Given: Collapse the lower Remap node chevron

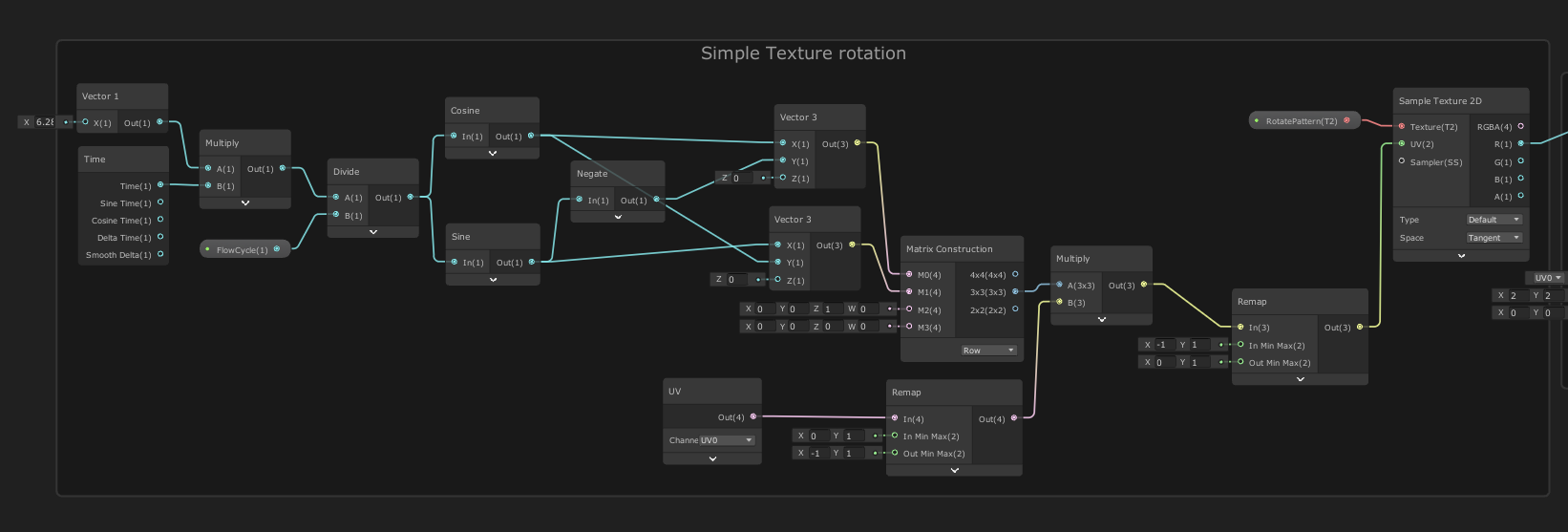Looking at the screenshot, I should click(954, 470).
